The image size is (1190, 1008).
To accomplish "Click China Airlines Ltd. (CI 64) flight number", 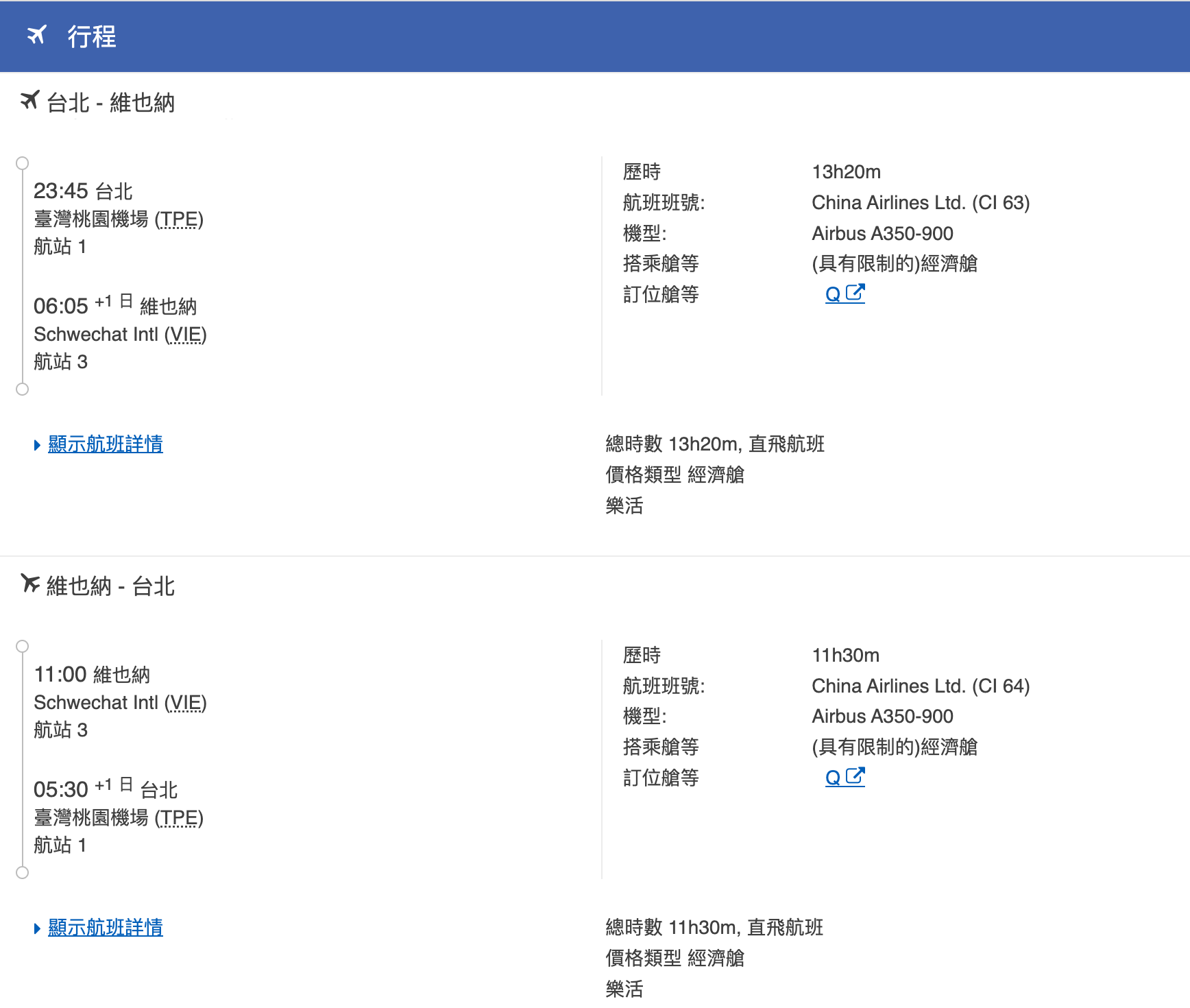I will [x=921, y=686].
